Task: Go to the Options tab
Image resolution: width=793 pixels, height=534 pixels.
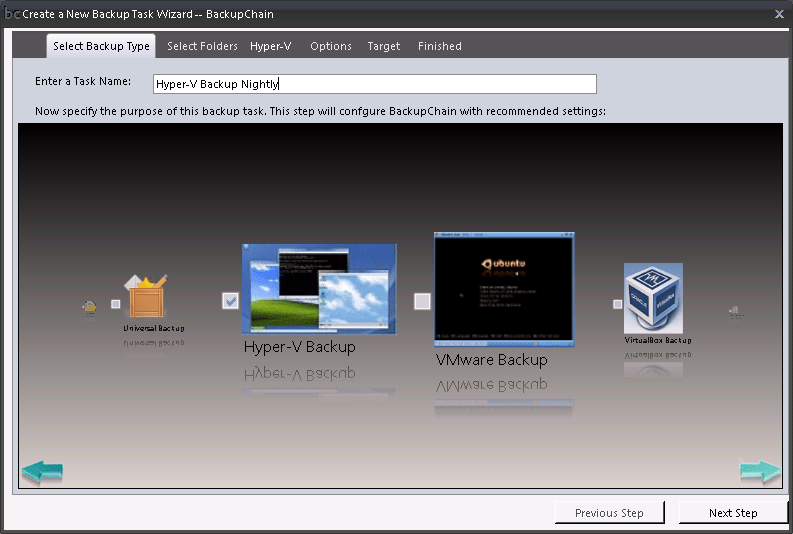Action: pos(331,46)
